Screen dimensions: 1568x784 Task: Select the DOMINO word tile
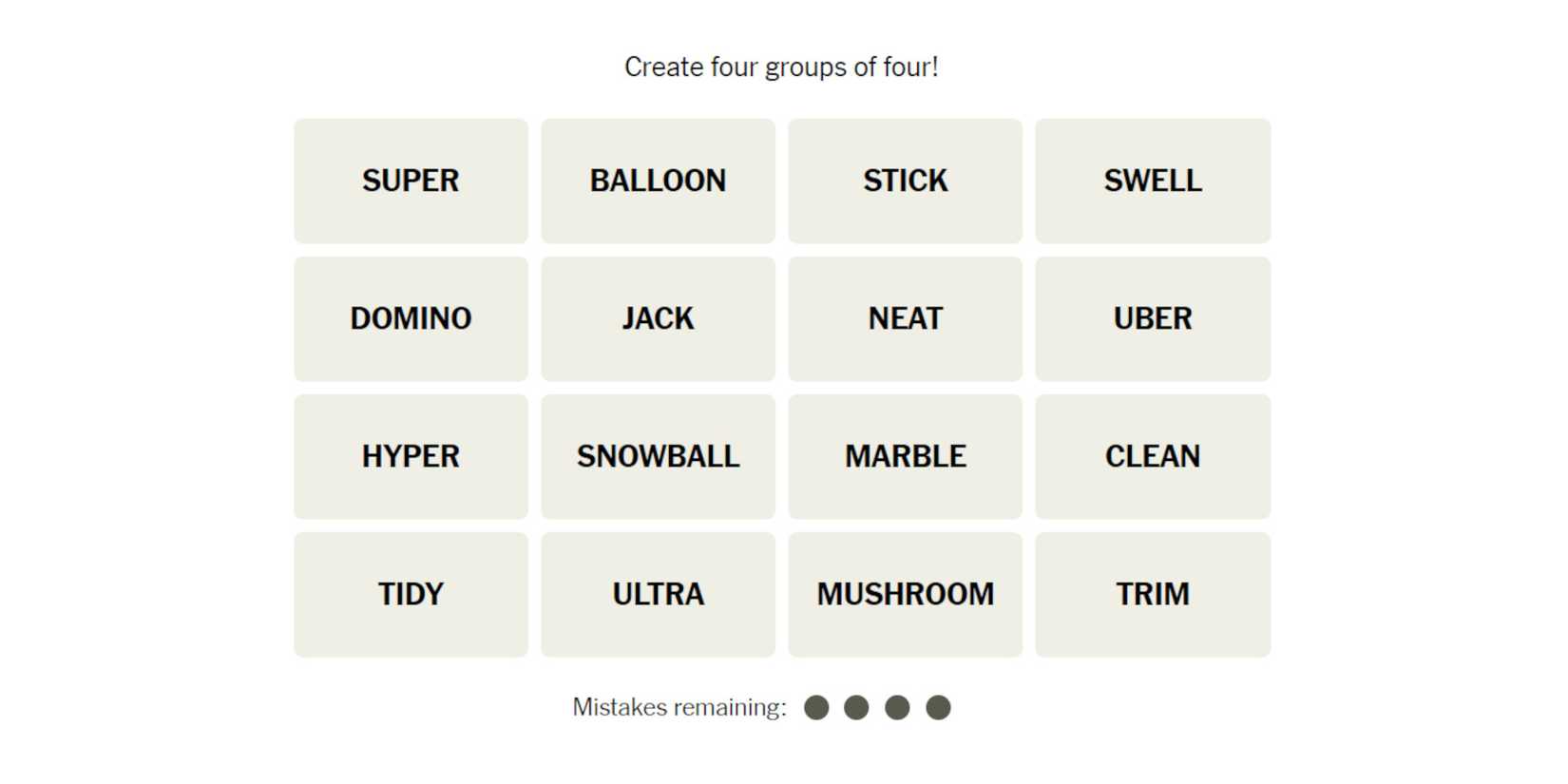(411, 318)
